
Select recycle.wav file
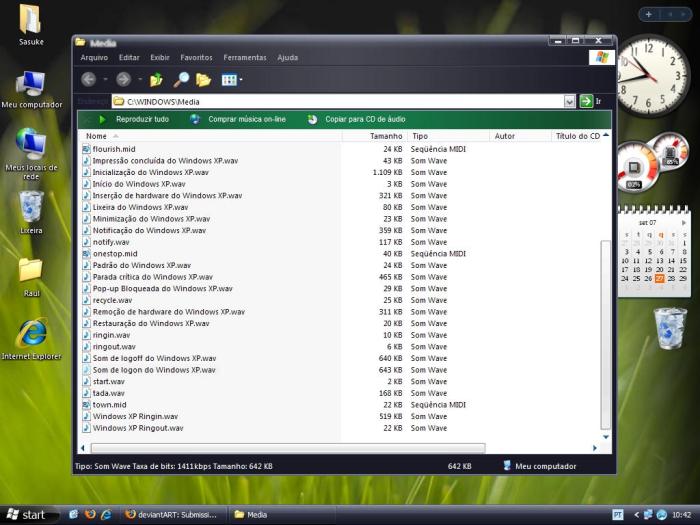[107, 300]
